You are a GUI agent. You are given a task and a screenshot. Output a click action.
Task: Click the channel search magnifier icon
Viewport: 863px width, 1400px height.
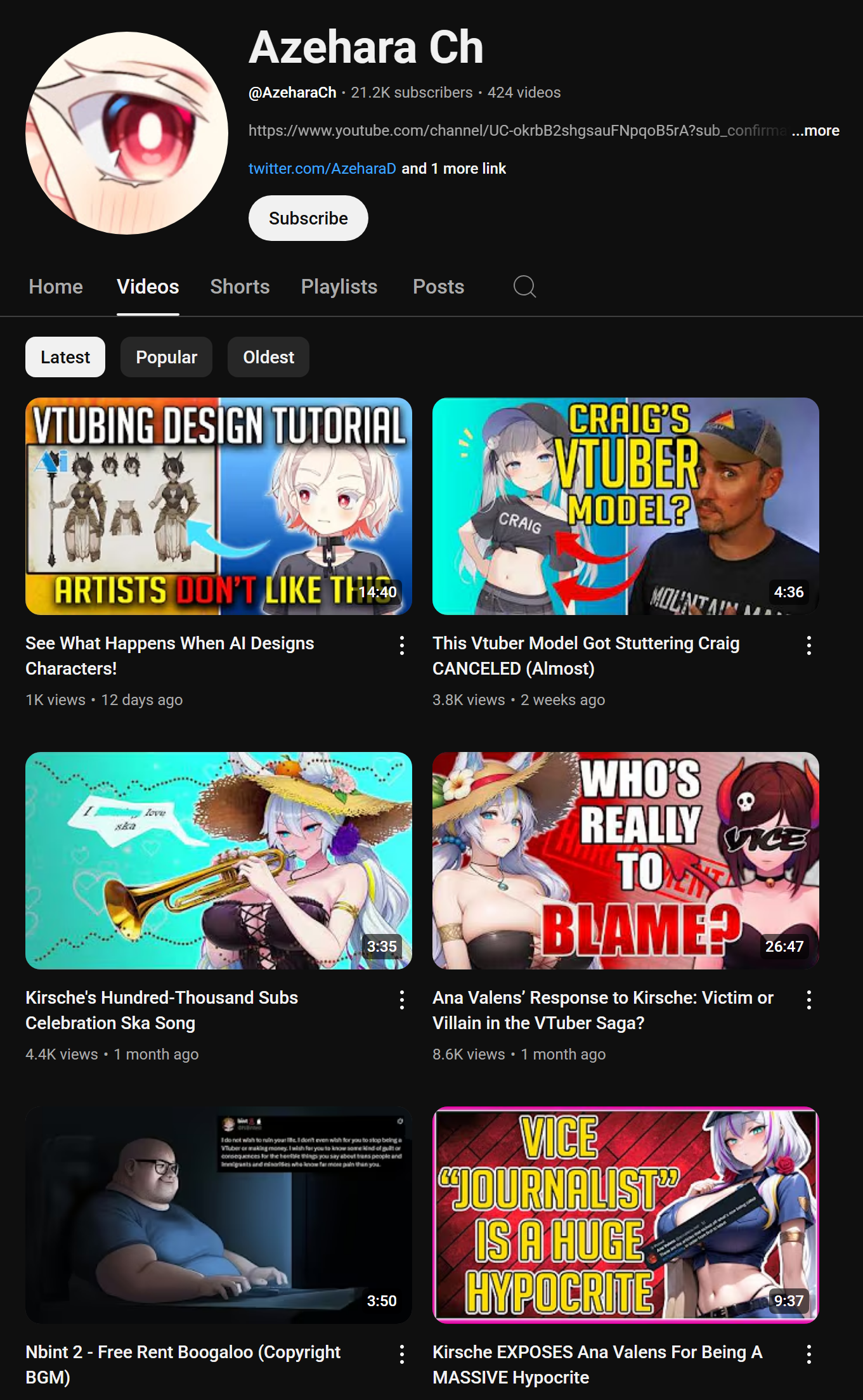[524, 287]
